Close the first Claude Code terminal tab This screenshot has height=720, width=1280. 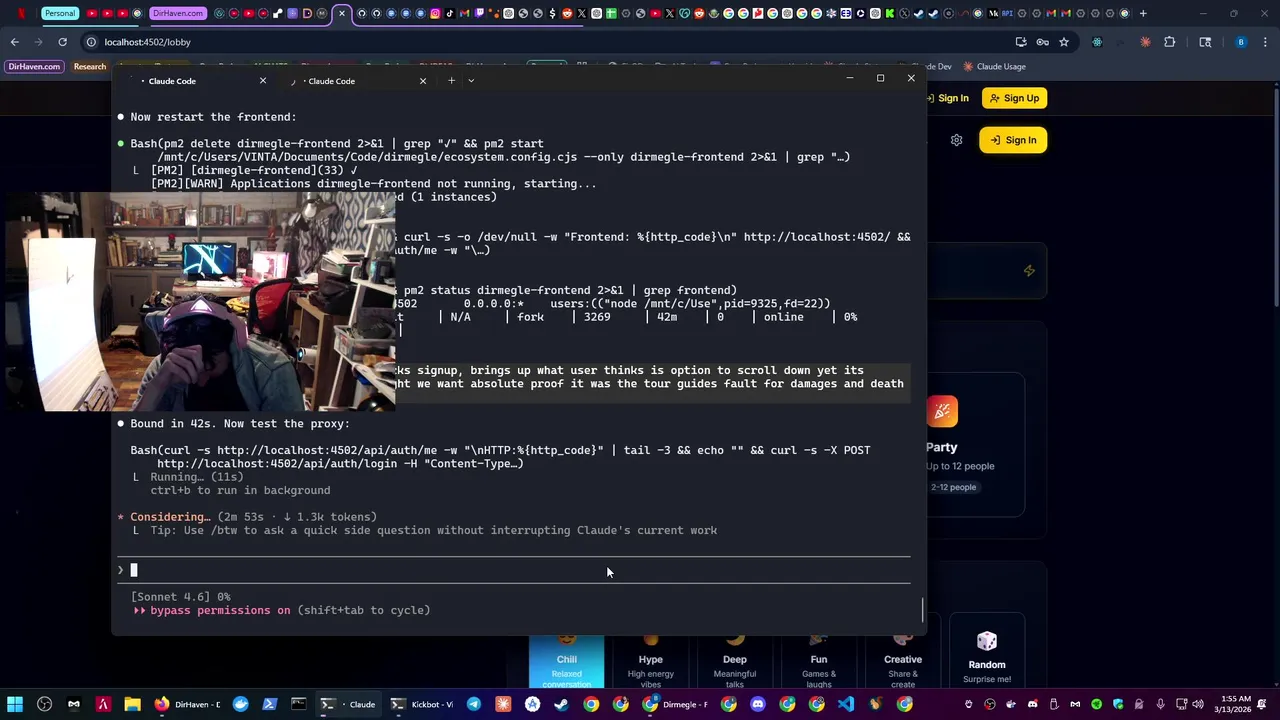tap(263, 81)
